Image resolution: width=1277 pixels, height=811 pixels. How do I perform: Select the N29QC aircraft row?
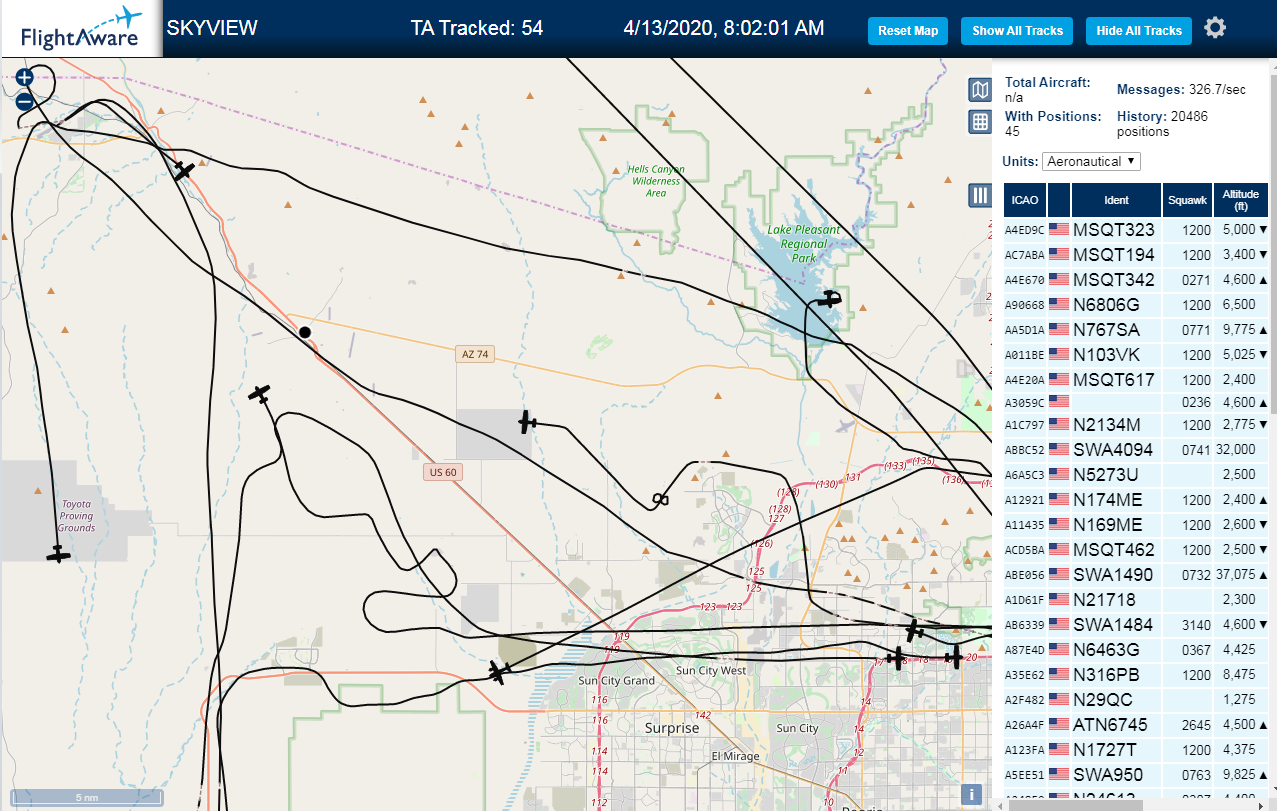[1137, 699]
